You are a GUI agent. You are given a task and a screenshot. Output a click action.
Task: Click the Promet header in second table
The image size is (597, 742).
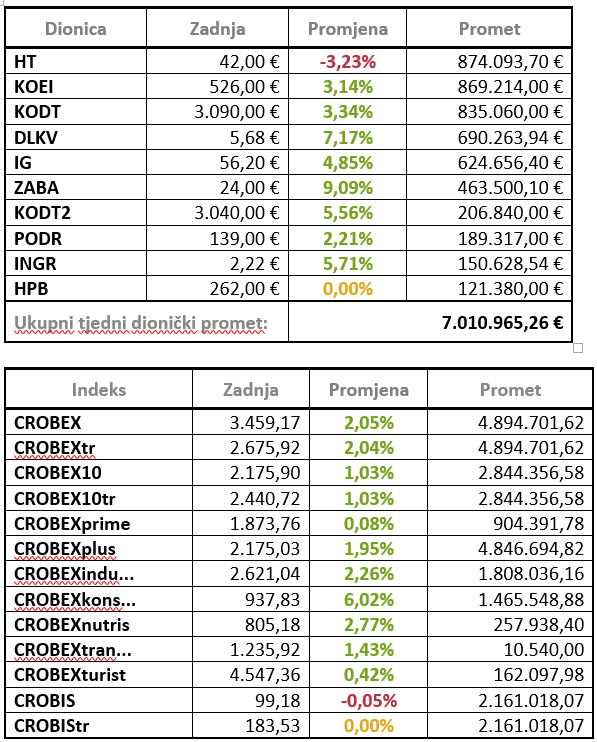point(510,390)
